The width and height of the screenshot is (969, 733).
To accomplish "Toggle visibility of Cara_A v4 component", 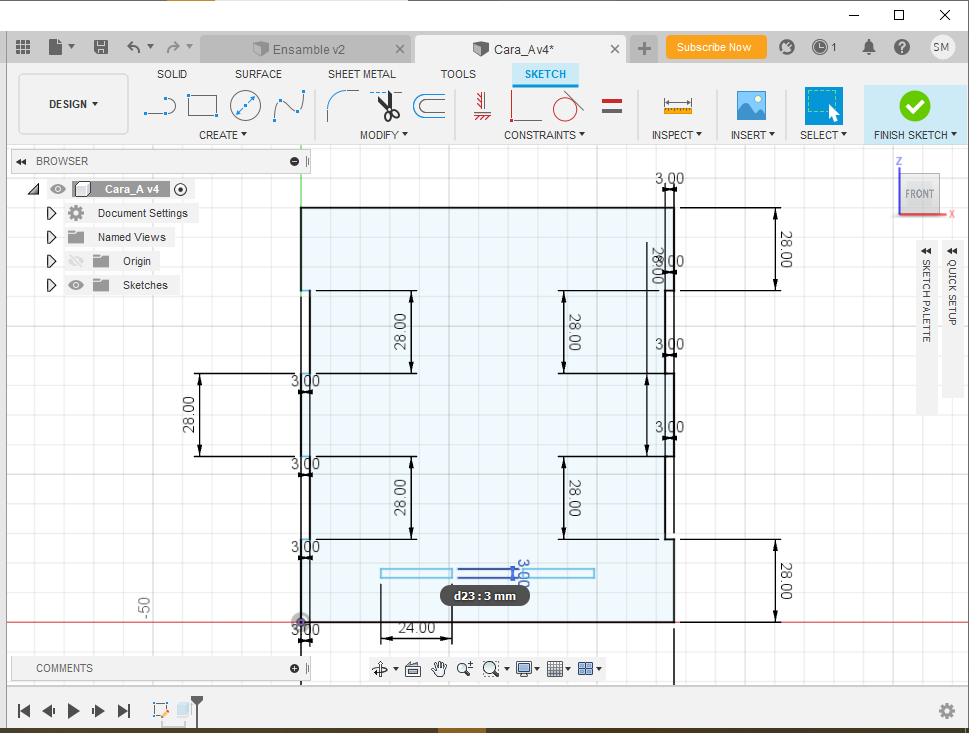I will pos(58,189).
